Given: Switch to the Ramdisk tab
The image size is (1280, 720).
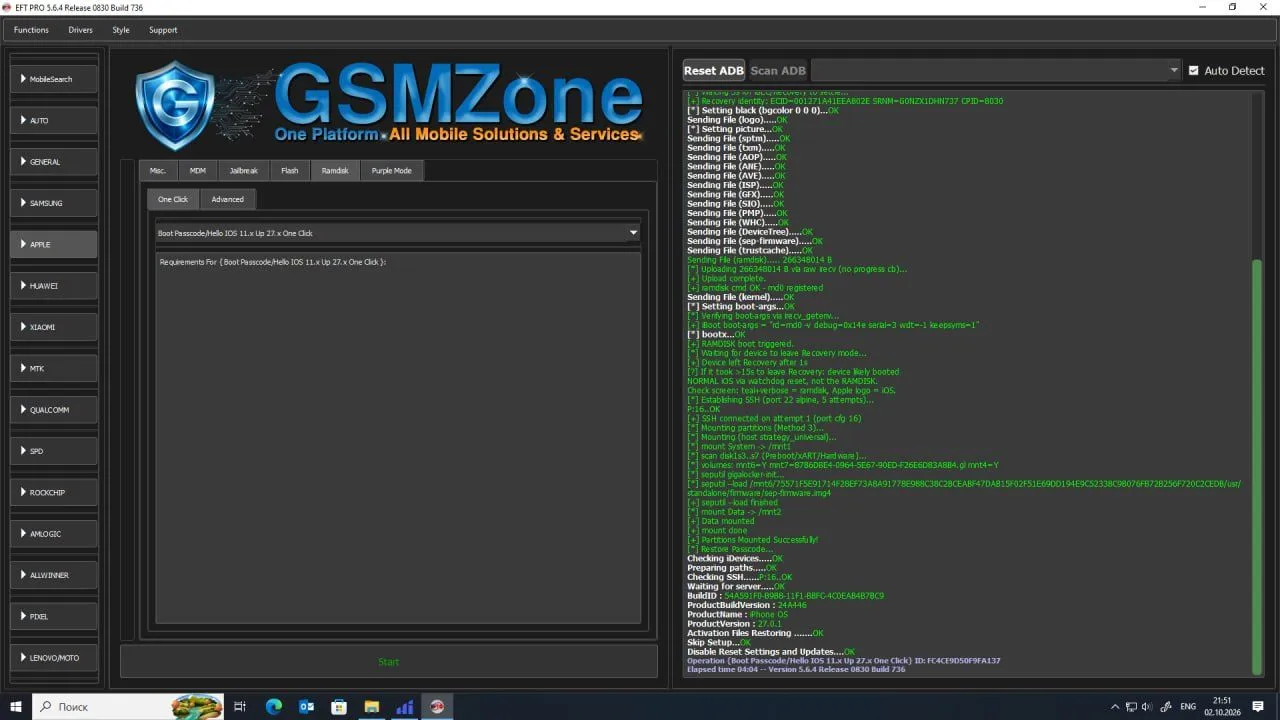Looking at the screenshot, I should [335, 171].
